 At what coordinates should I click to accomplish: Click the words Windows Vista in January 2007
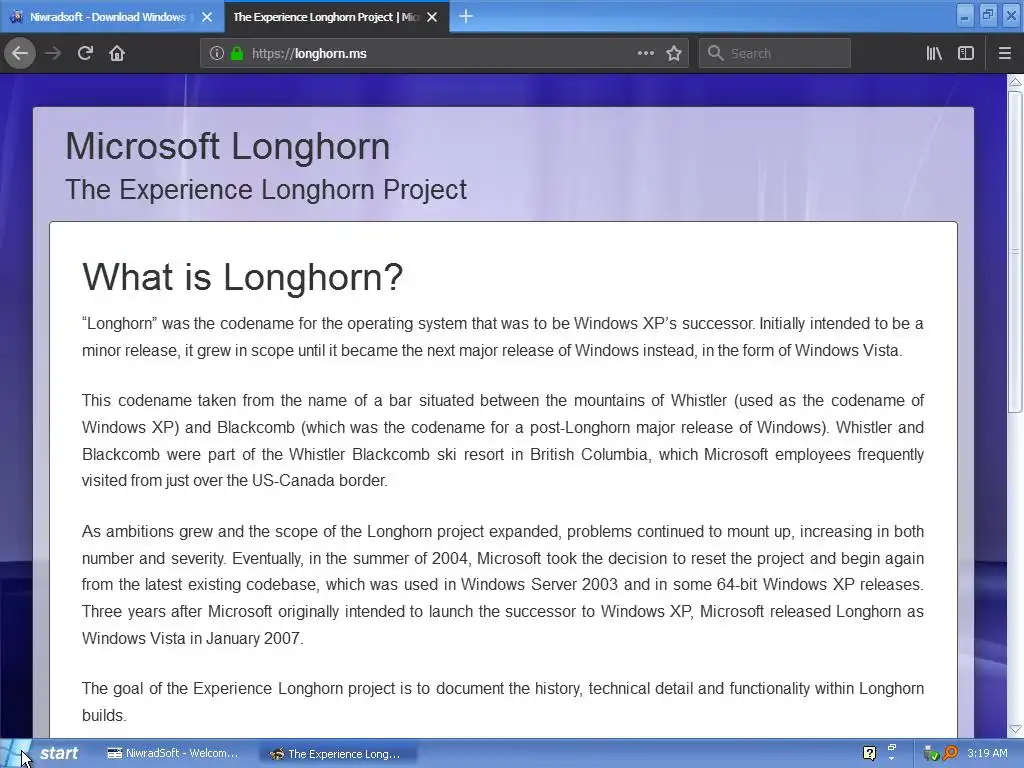tap(192, 638)
